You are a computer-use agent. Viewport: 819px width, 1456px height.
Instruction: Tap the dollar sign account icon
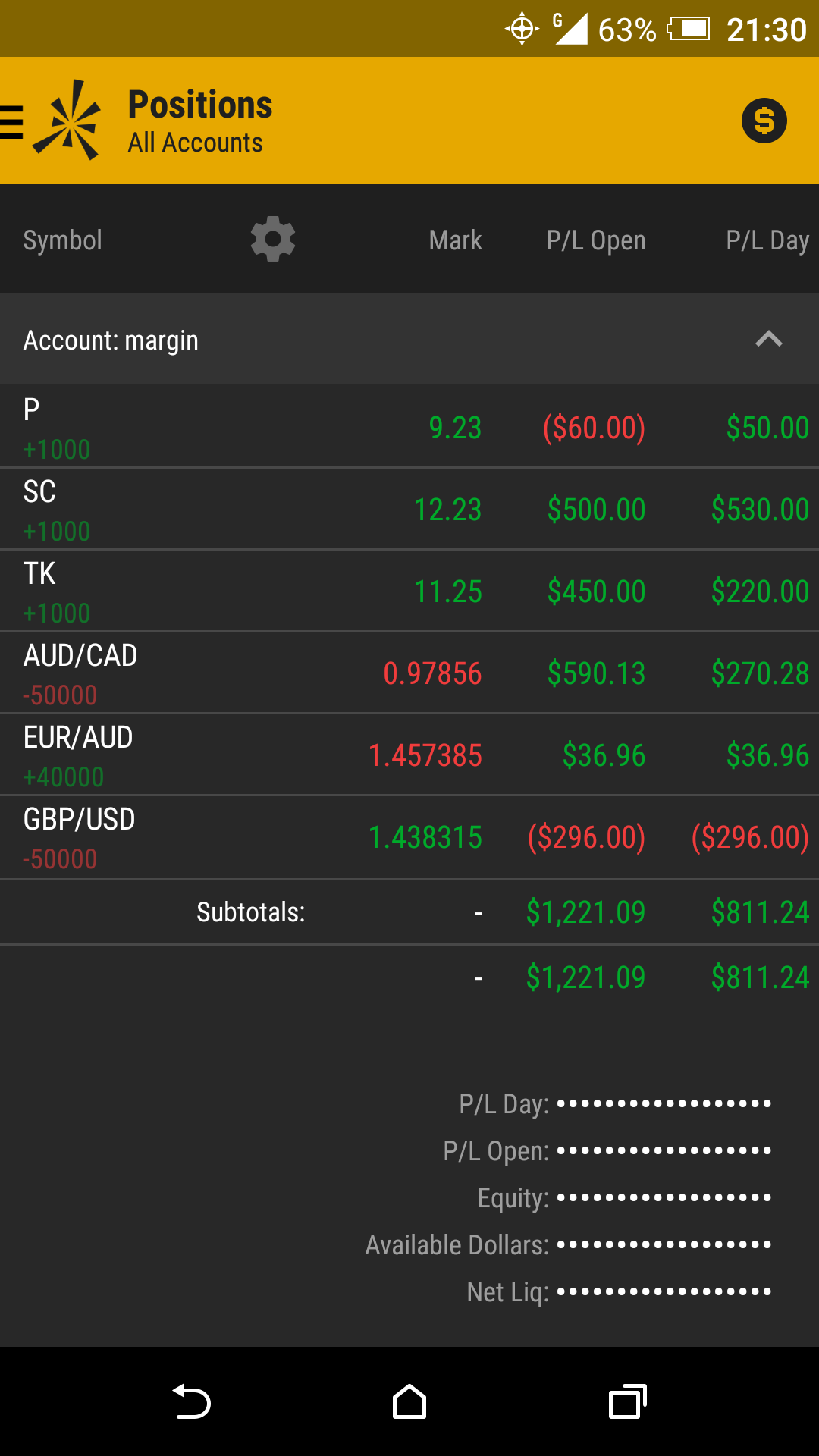tap(764, 121)
